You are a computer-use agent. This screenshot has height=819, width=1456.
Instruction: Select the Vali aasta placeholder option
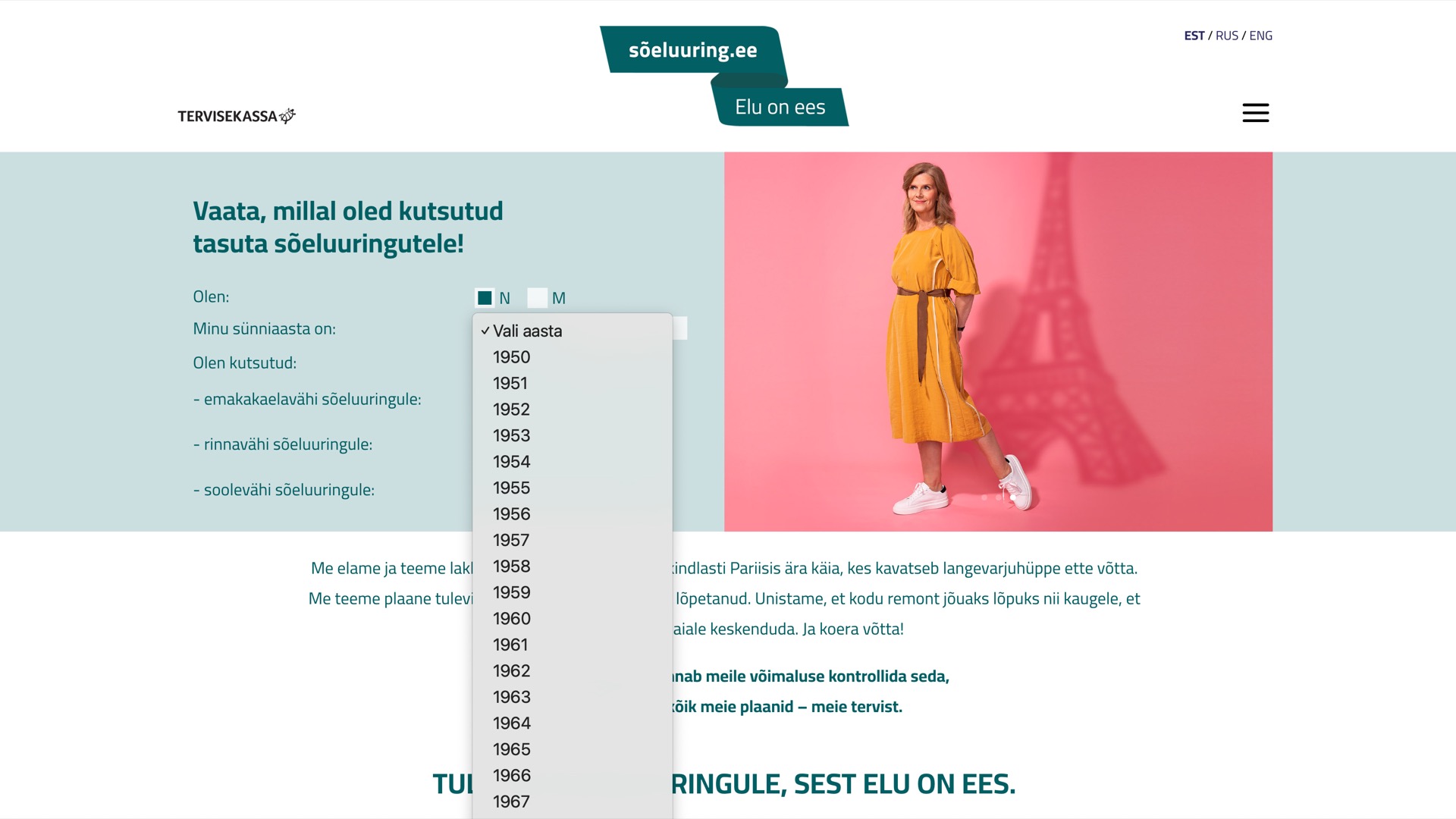click(572, 331)
